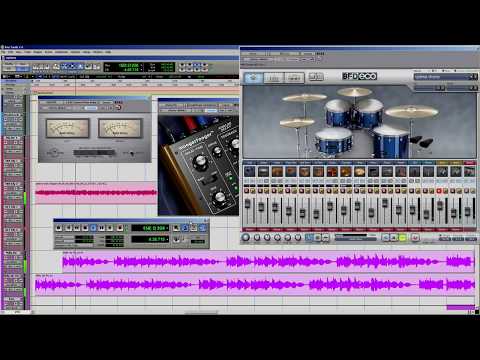This screenshot has height=360, width=480.
Task: Select the Trimmer tool in Pro Tools toolbar
Action: pos(64,67)
